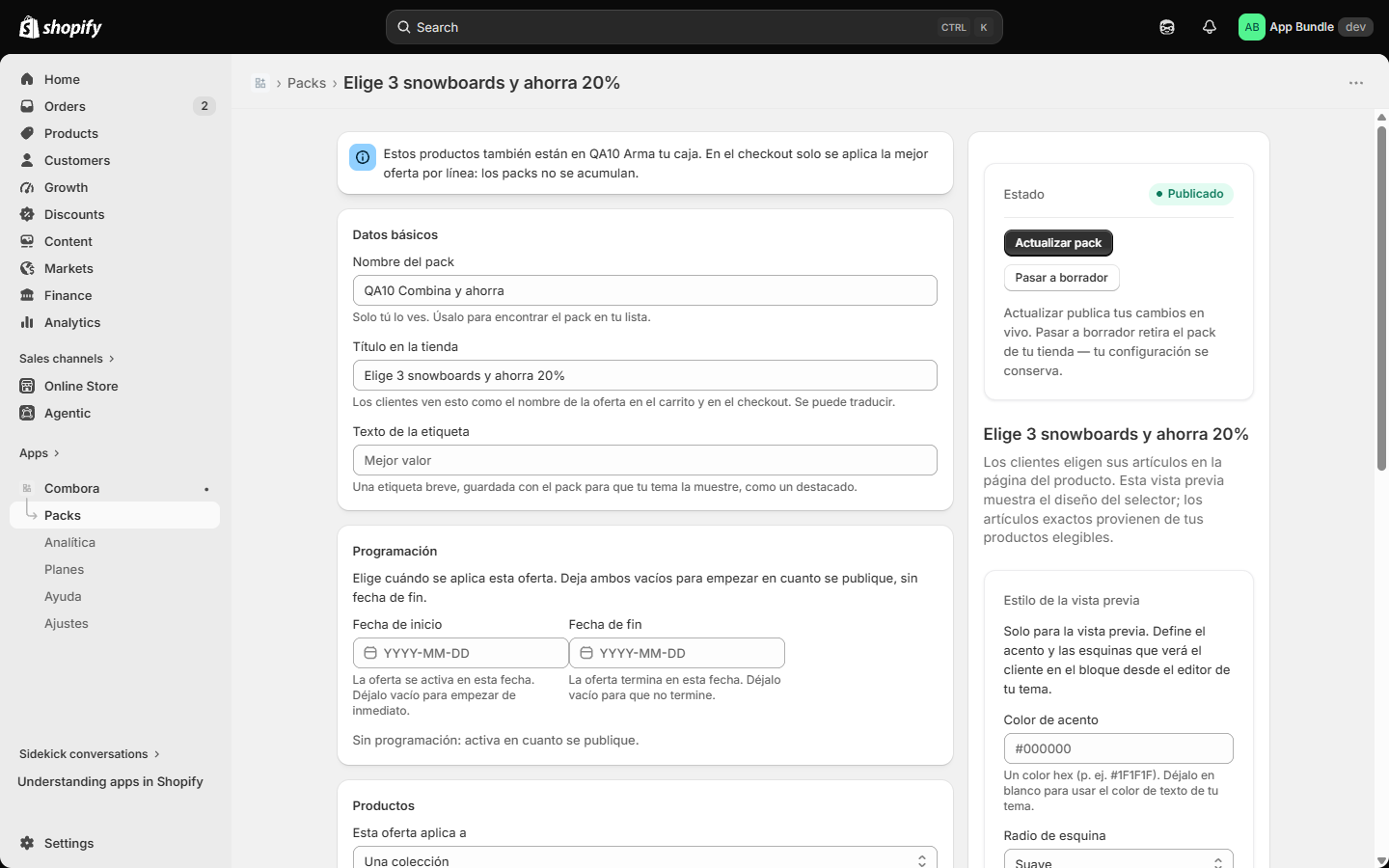This screenshot has height=868, width=1389.
Task: Expand the Apps section
Action: click(x=40, y=453)
